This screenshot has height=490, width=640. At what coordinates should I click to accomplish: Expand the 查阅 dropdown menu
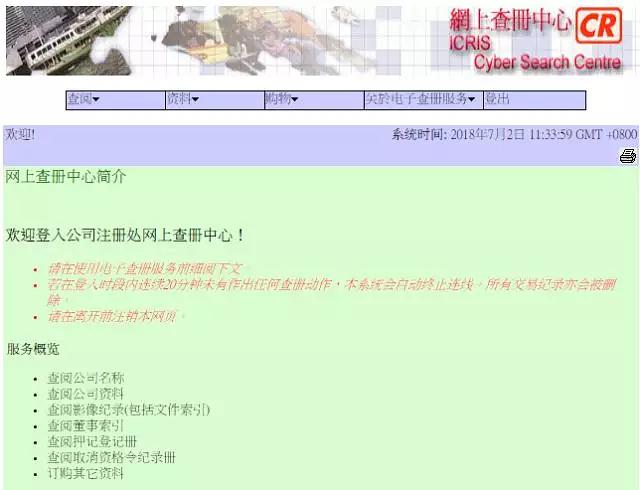(84, 100)
